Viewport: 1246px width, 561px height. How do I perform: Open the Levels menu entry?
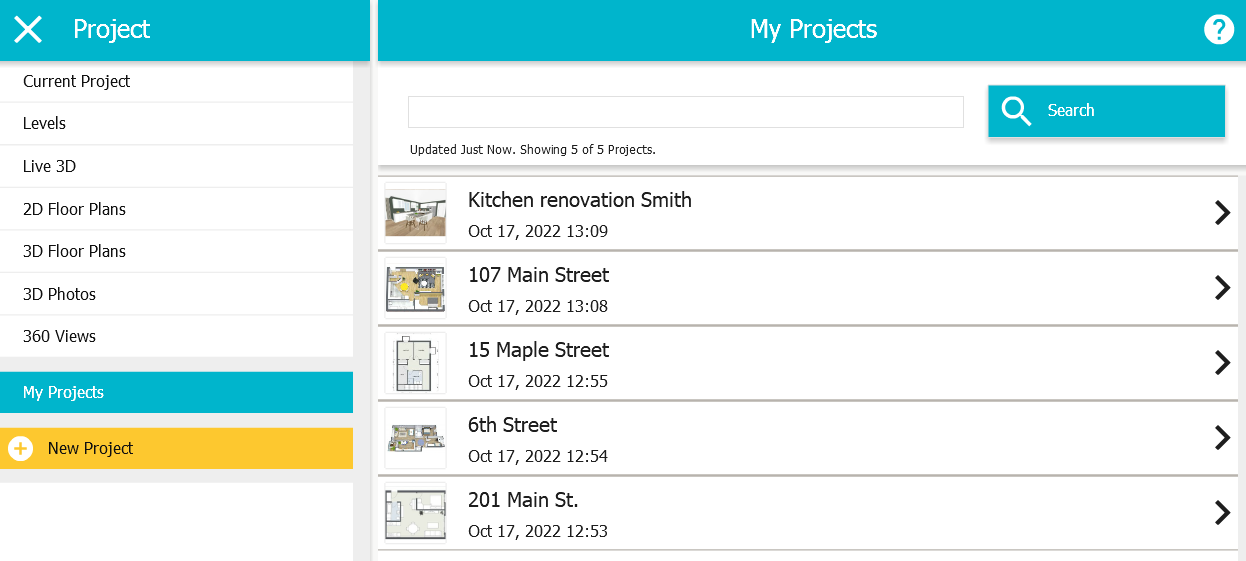click(x=176, y=124)
